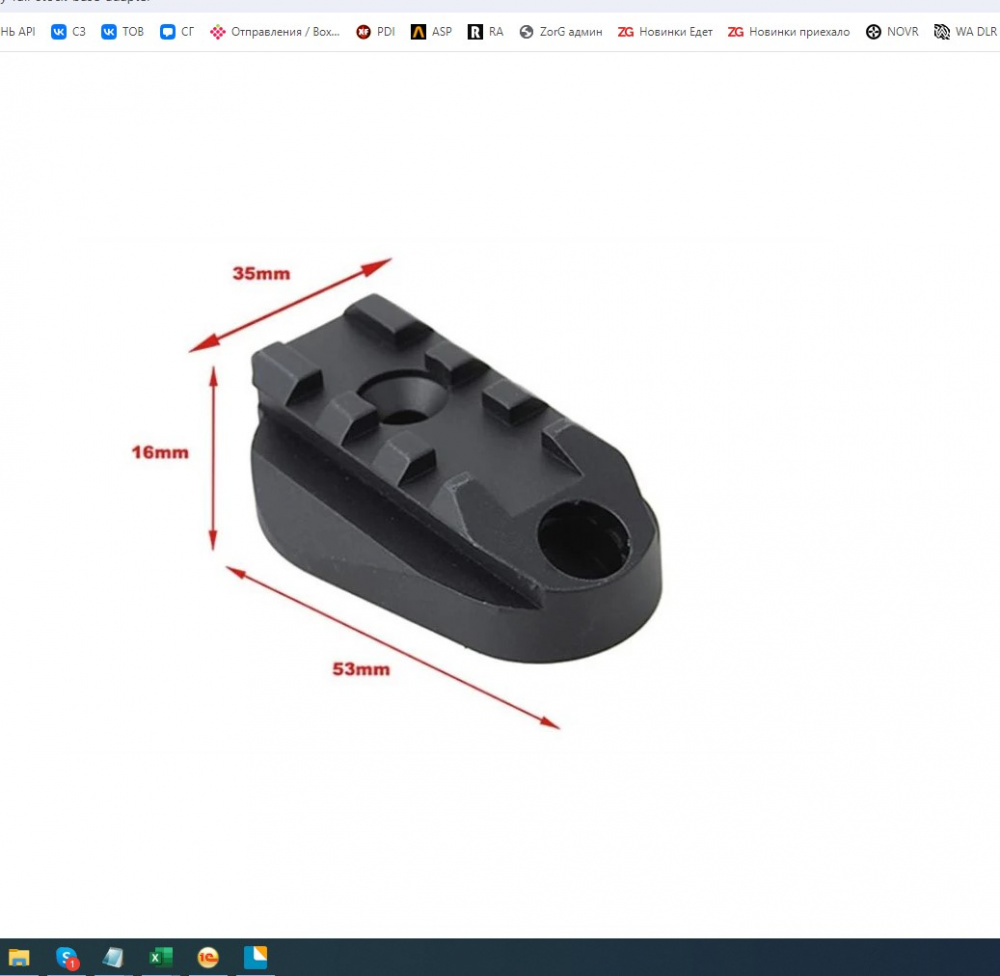The image size is (1000, 976).
Task: Open Skype from the taskbar
Action: tap(67, 957)
